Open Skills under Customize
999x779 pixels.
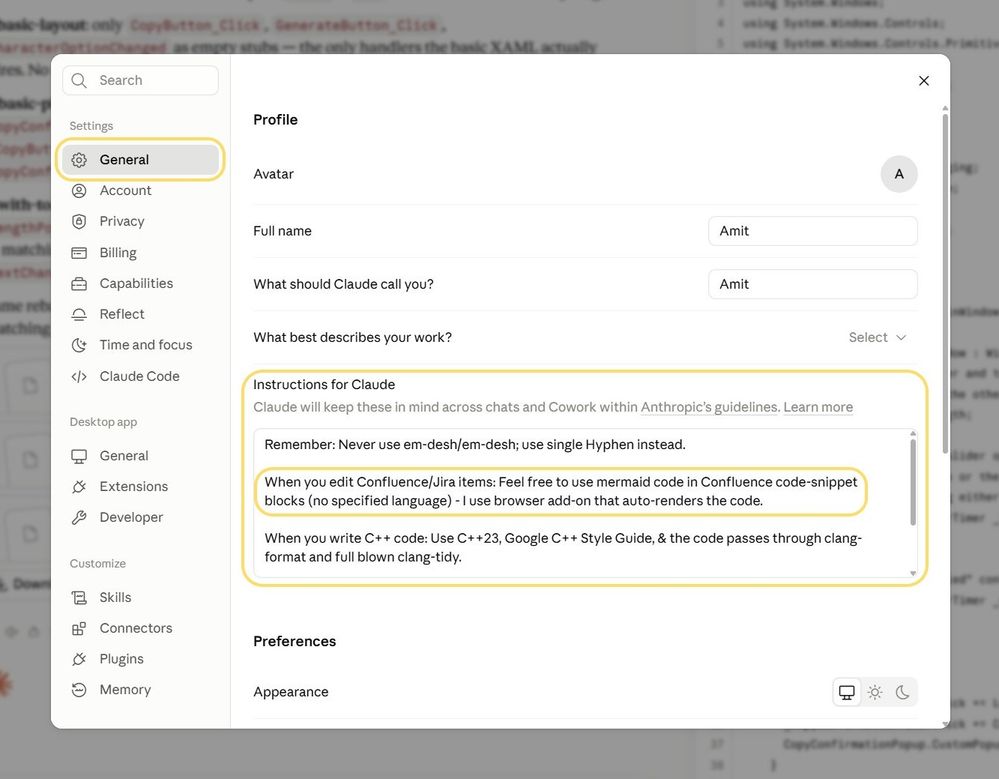[x=141, y=597]
